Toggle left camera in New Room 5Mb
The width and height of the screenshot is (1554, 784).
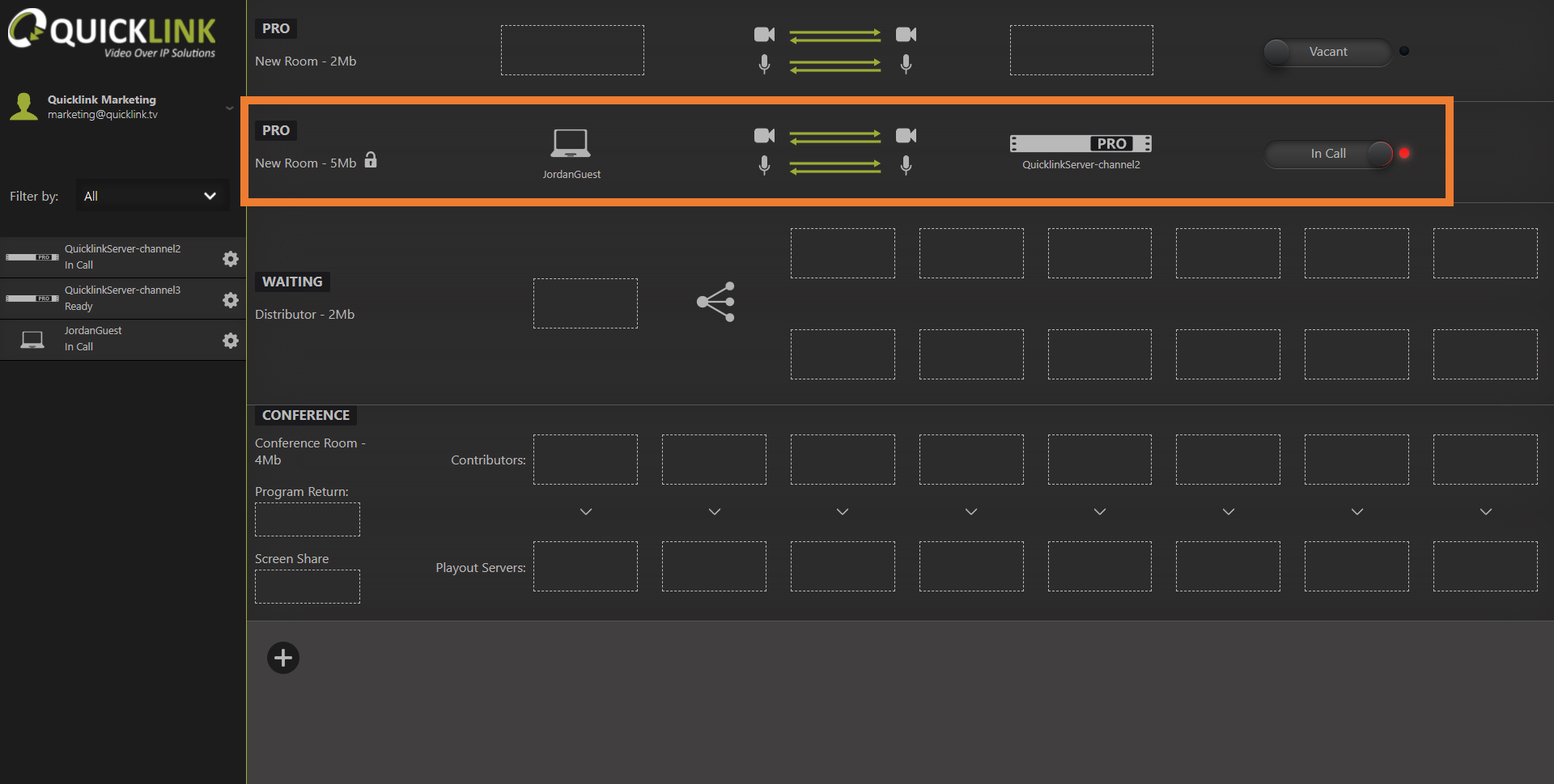[x=764, y=135]
